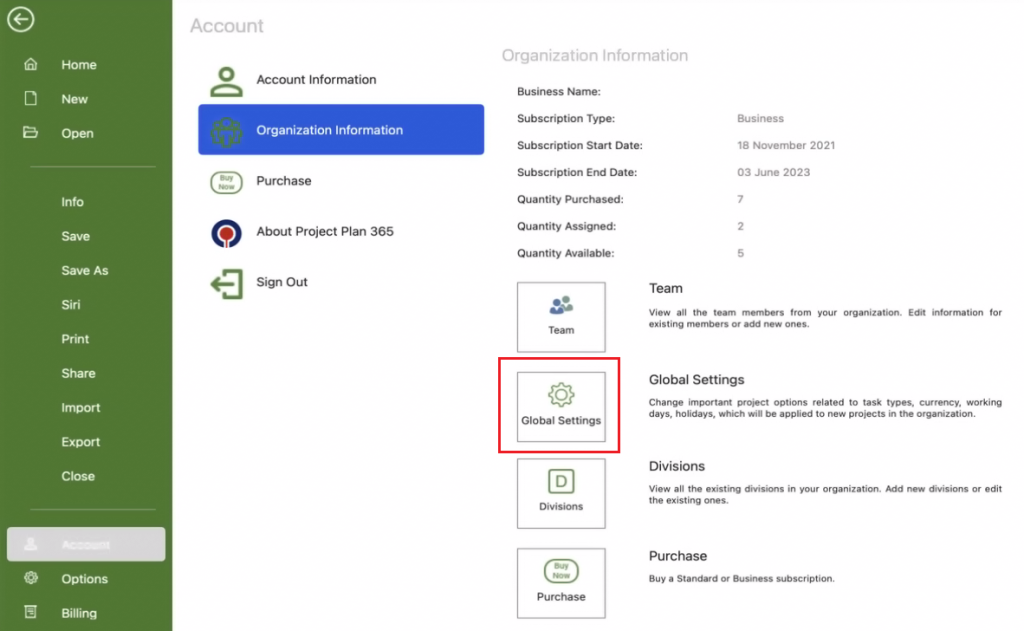Click the About Project Plan 365 icon
This screenshot has width=1024, height=631.
[226, 230]
